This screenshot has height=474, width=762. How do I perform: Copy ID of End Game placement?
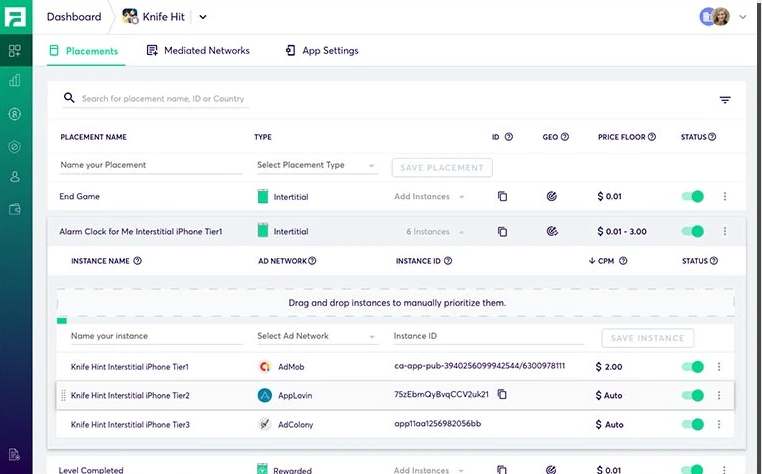coord(502,196)
